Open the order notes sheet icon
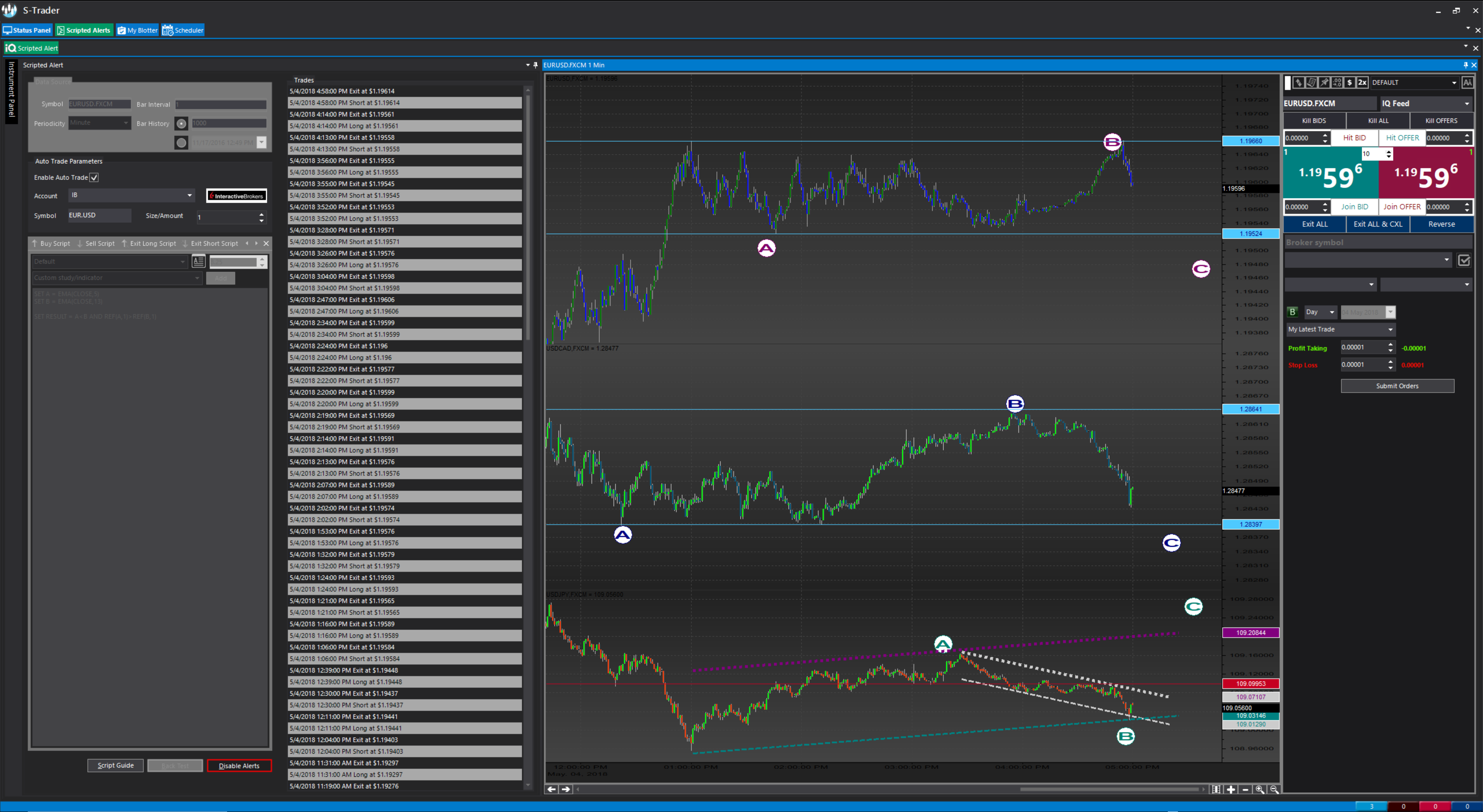Screen dimensions: 1483x812 coord(1312,82)
